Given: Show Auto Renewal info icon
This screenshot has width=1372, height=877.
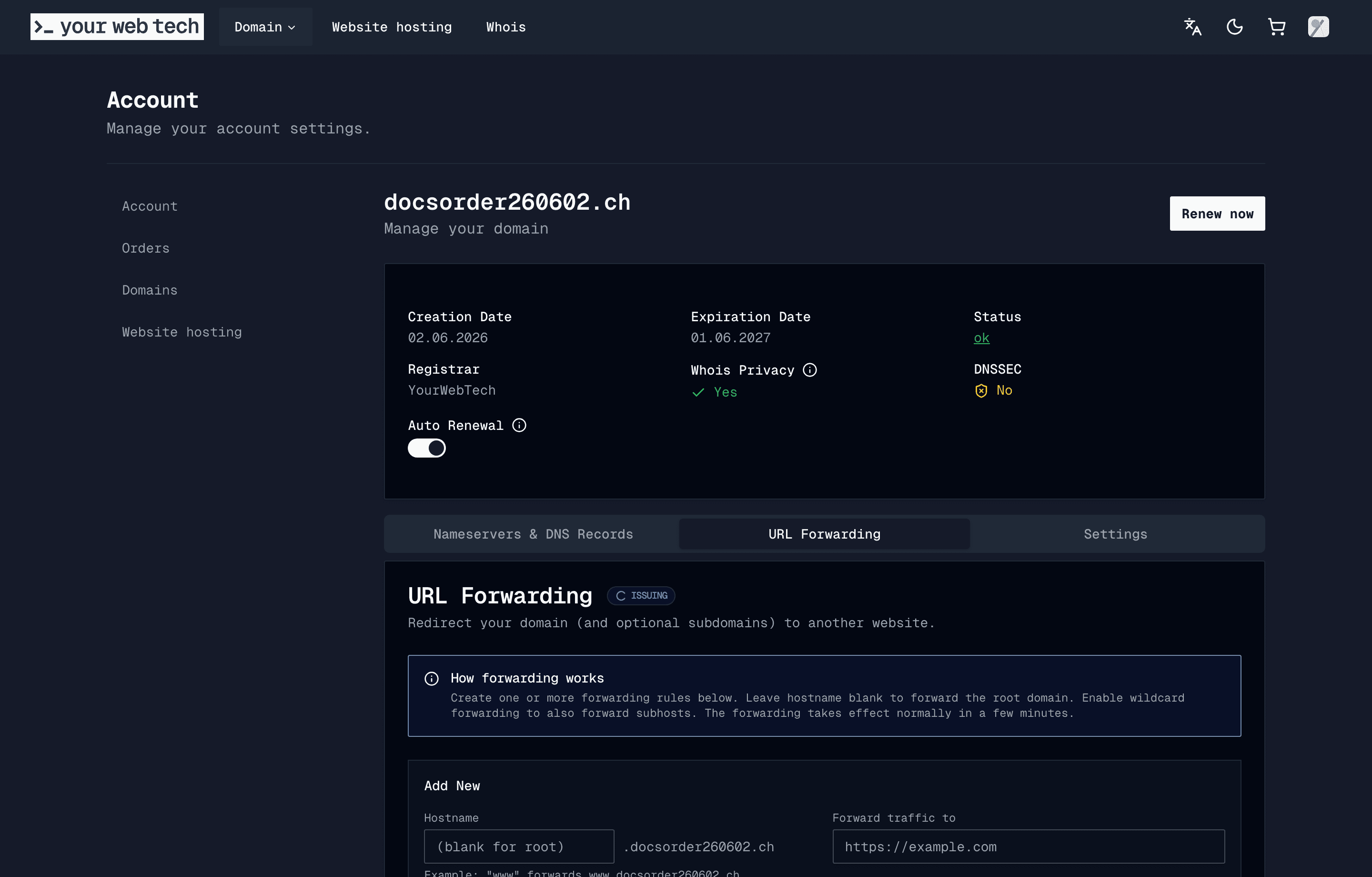Looking at the screenshot, I should [x=519, y=425].
